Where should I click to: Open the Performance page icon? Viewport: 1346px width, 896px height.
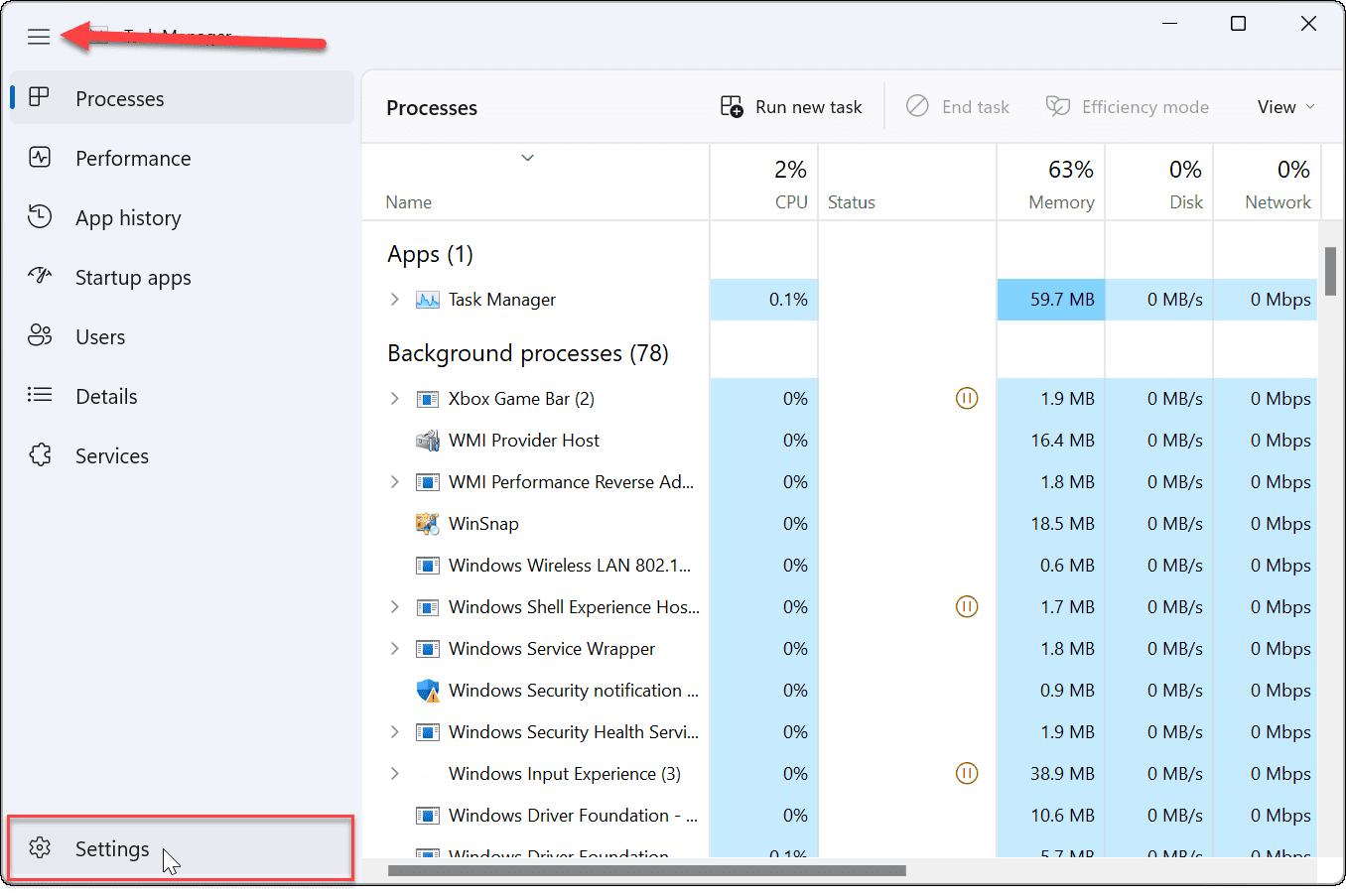coord(40,158)
